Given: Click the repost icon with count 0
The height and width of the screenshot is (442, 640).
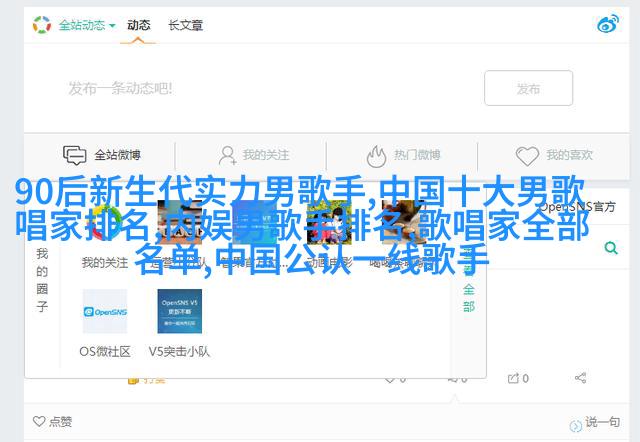Looking at the screenshot, I should [518, 378].
